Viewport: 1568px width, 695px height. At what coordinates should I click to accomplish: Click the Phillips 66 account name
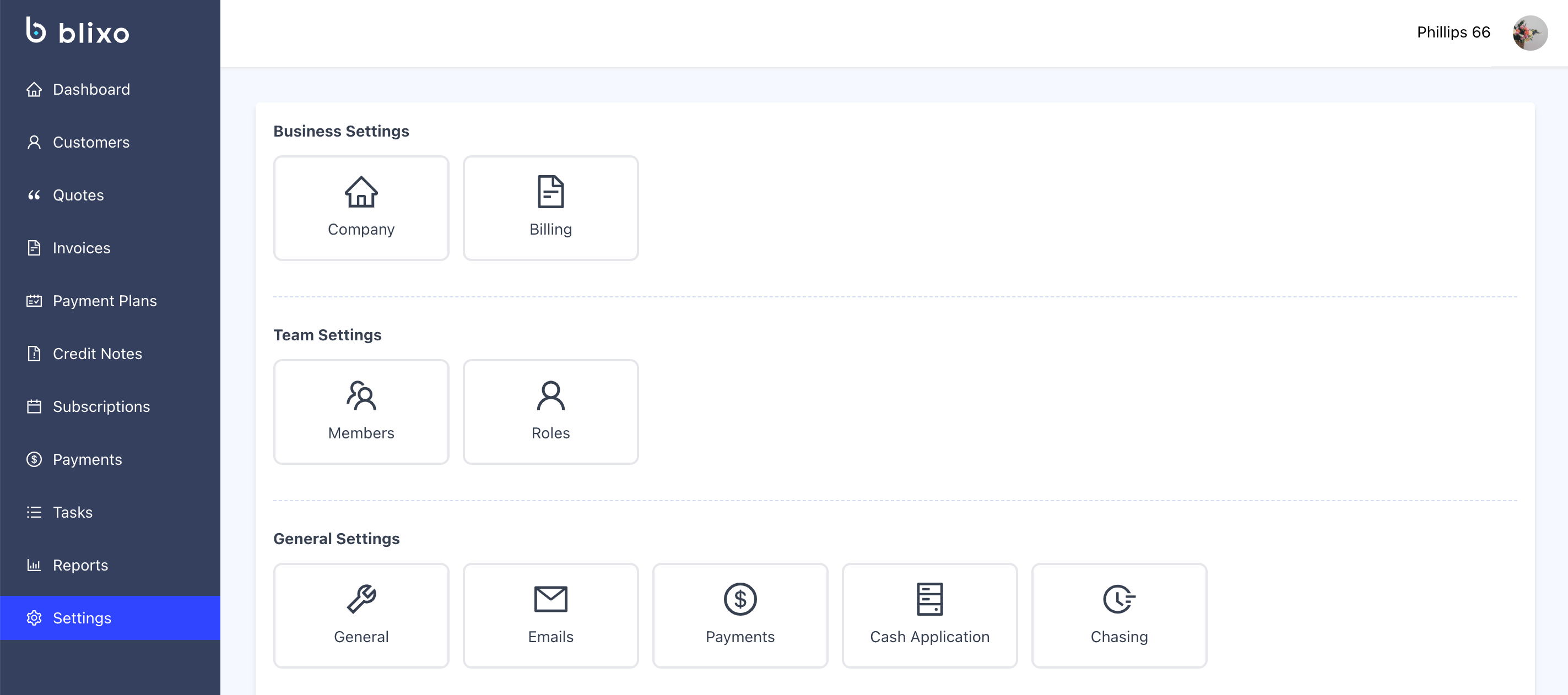[x=1453, y=32]
